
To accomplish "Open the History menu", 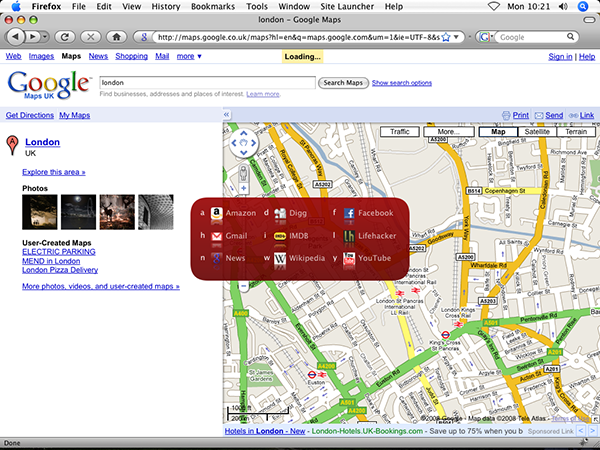I will tap(166, 6).
